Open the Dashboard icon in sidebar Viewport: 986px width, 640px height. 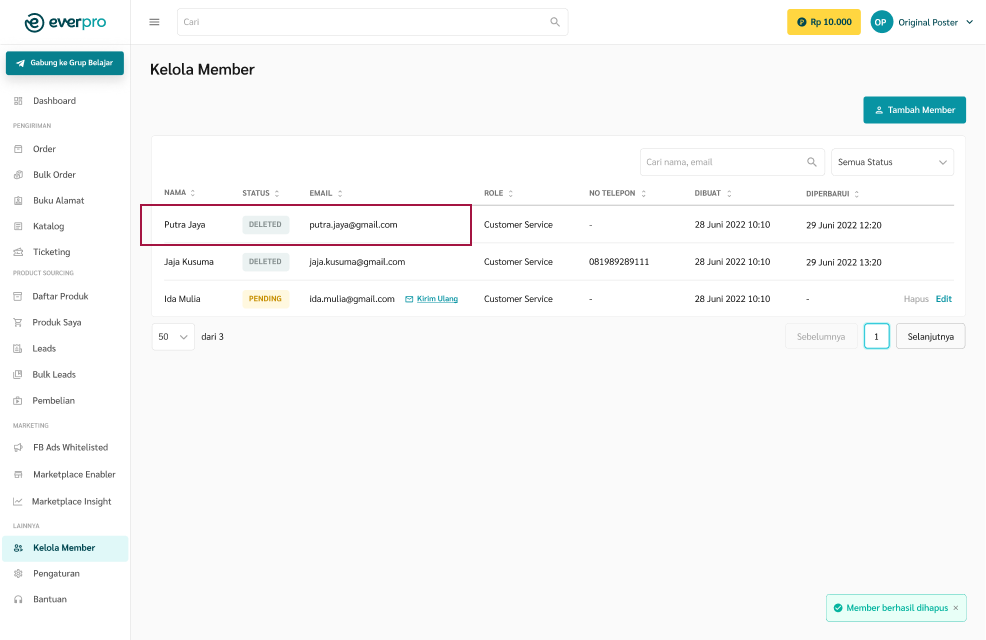[18, 101]
